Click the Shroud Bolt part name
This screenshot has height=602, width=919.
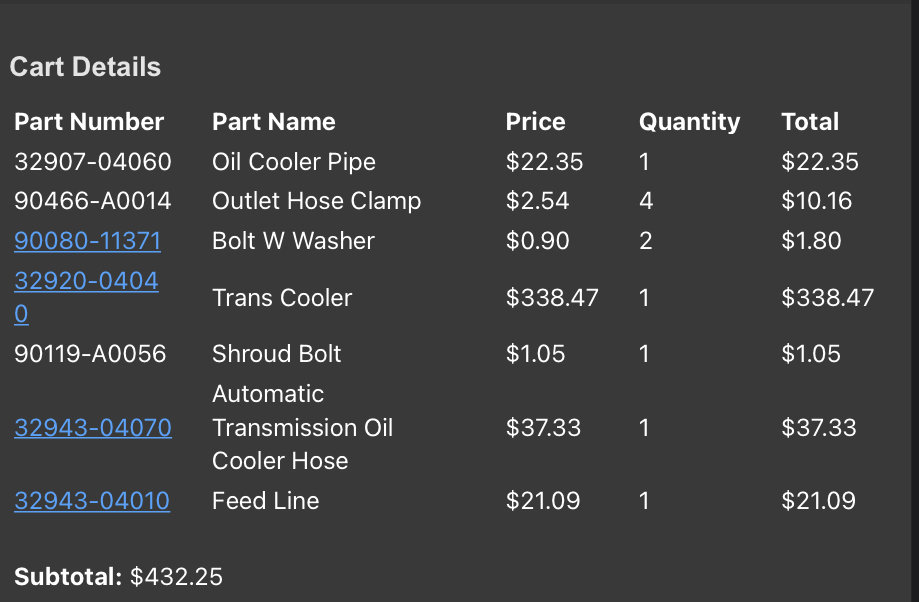(x=277, y=353)
